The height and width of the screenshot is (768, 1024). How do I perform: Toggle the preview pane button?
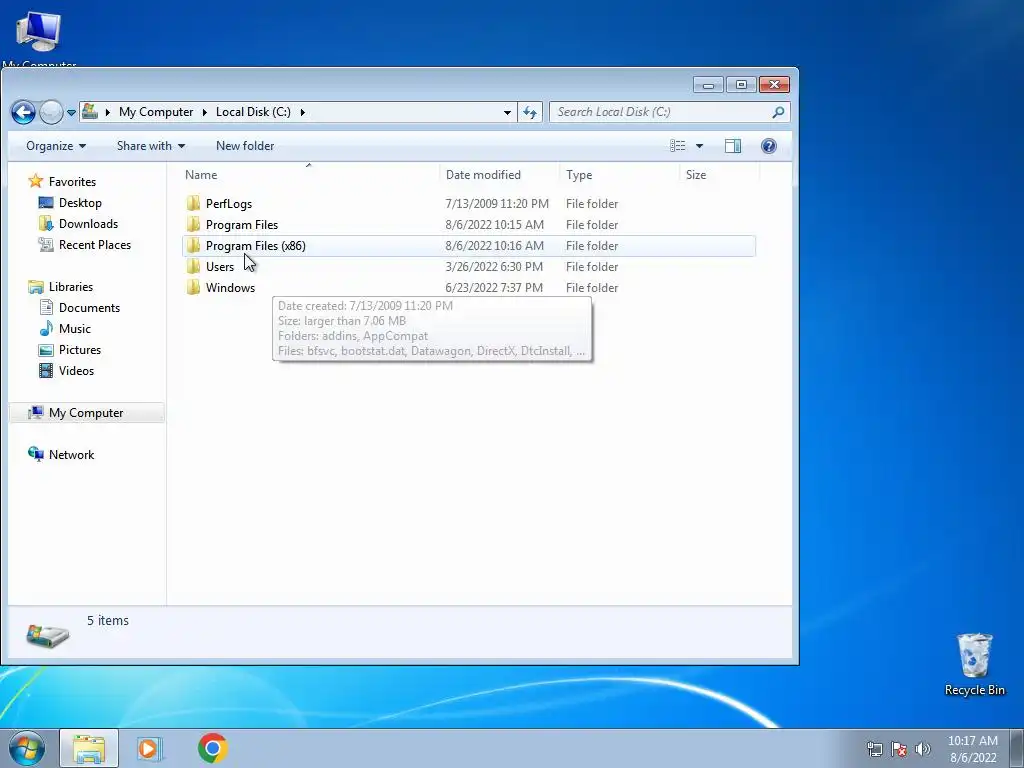(733, 146)
